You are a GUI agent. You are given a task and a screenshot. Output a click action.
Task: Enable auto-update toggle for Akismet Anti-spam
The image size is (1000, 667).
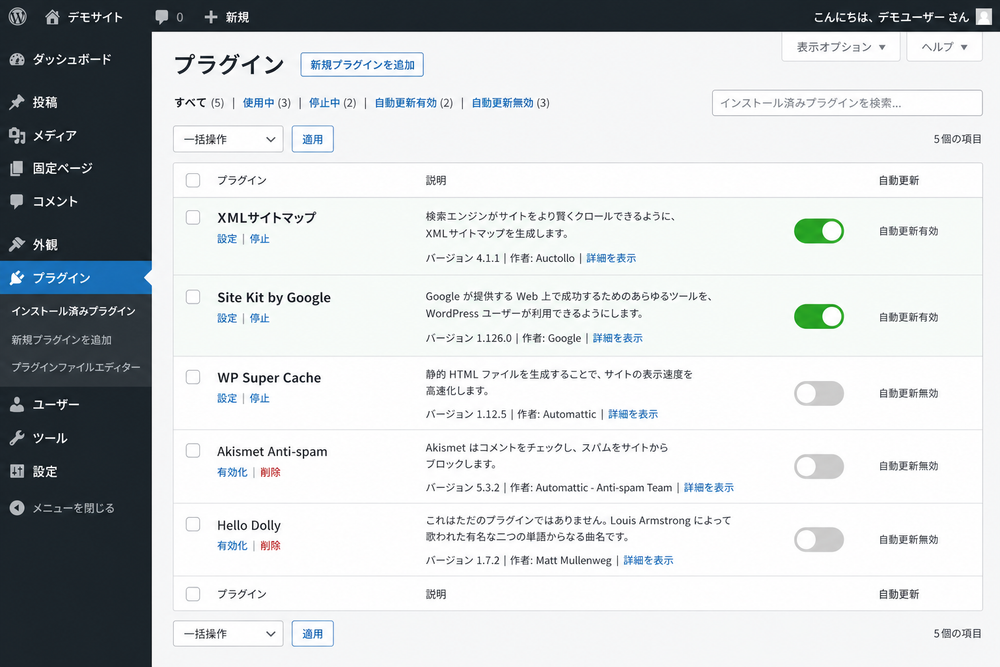819,466
